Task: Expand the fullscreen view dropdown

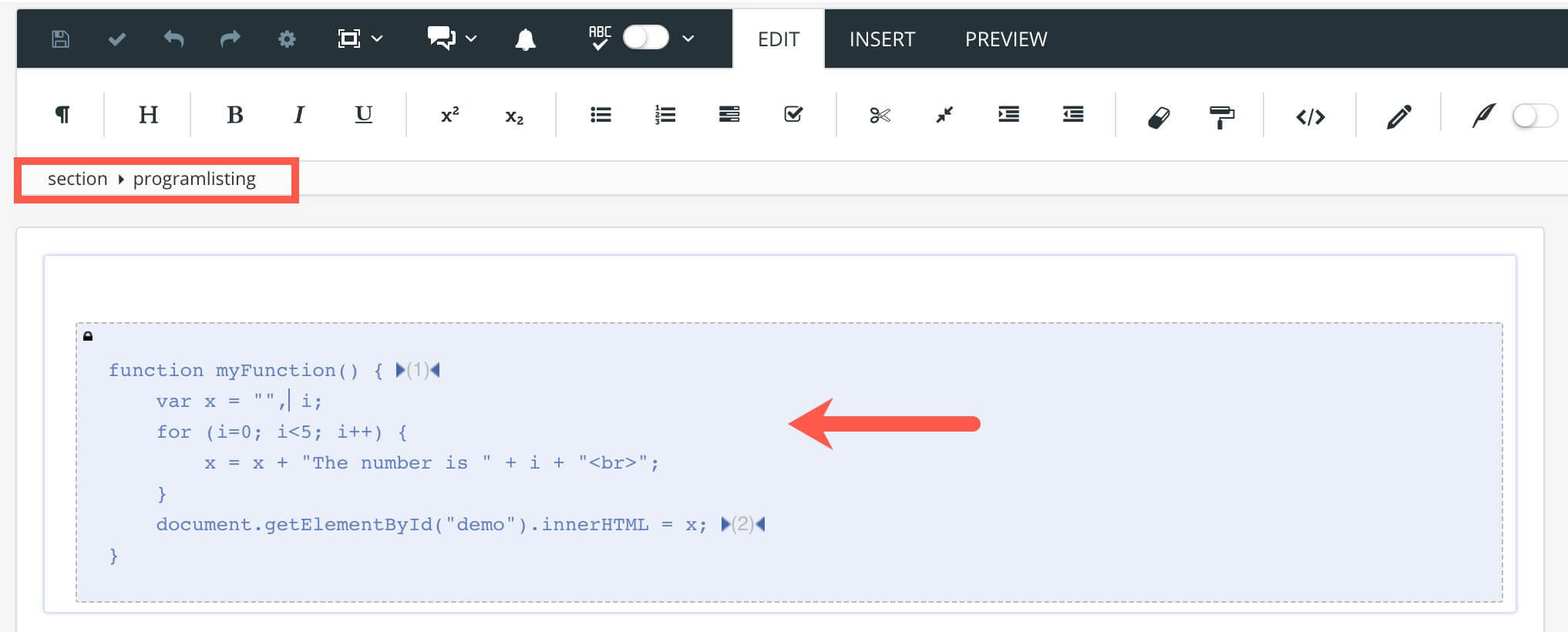Action: [377, 39]
